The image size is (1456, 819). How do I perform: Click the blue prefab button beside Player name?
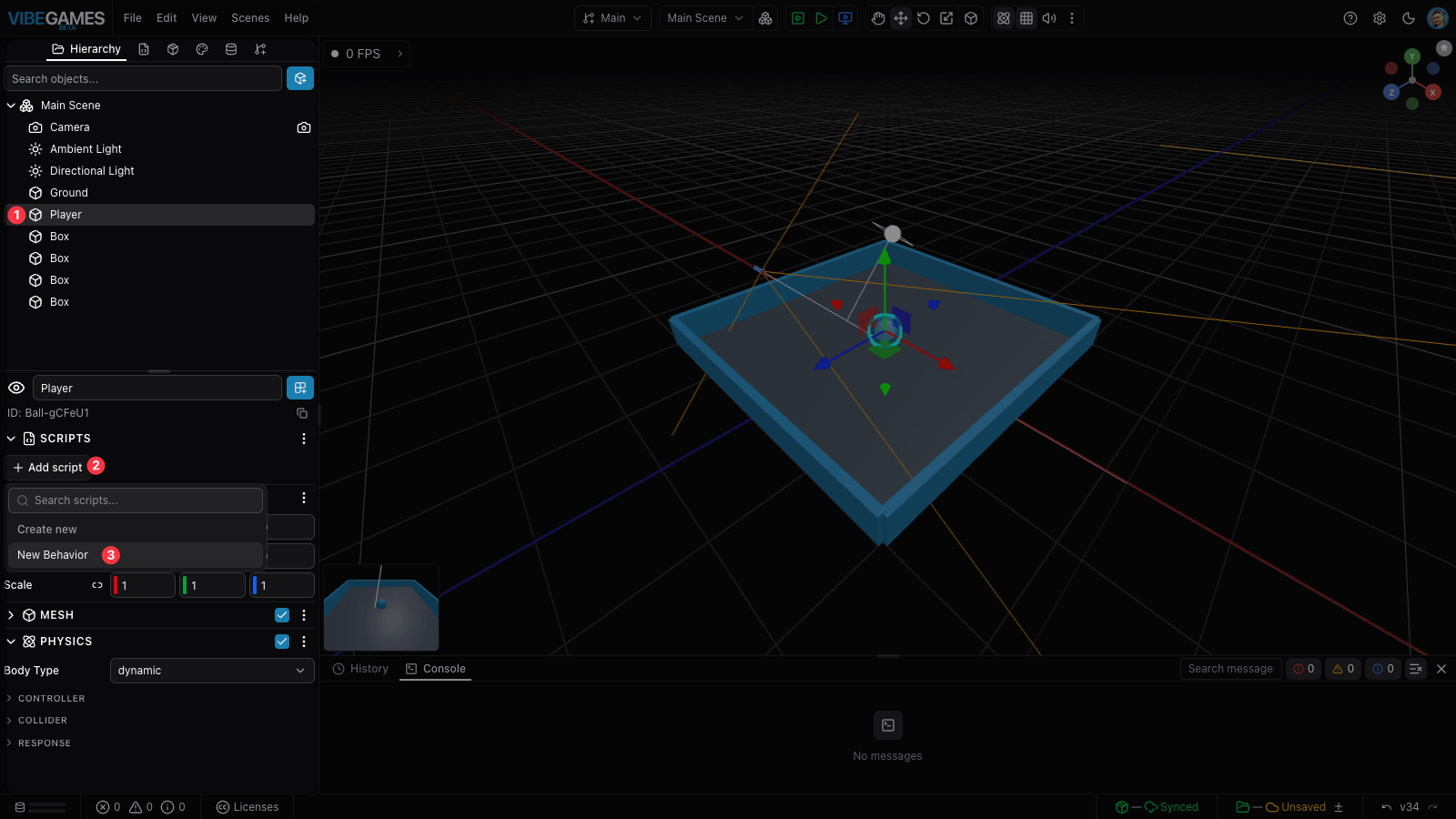[x=300, y=388]
